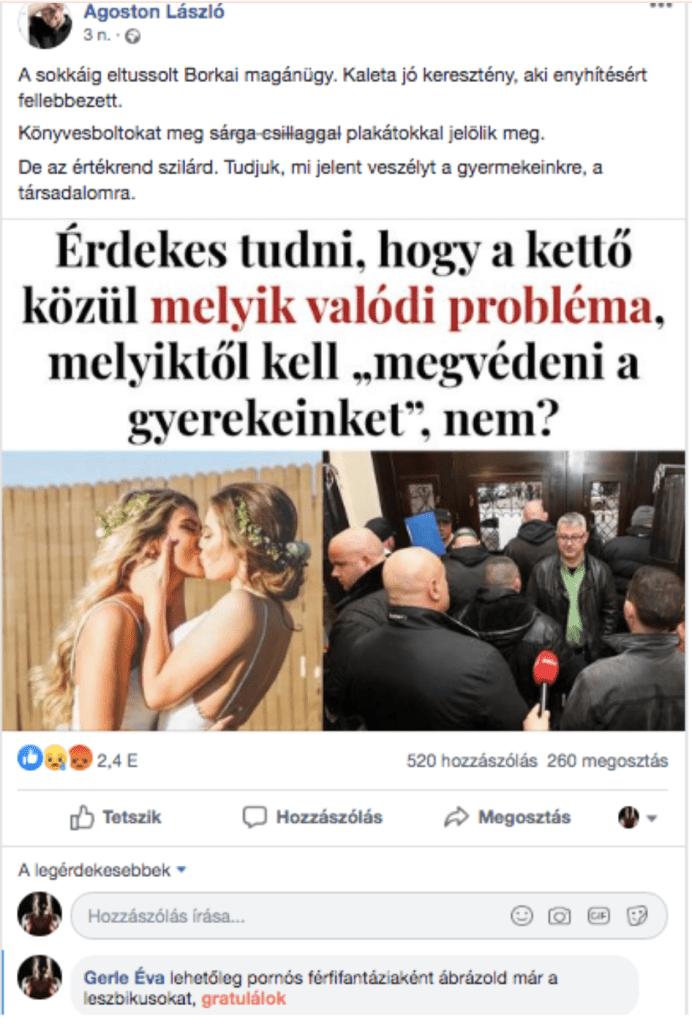Open Gerle Éva's profile from comment

(x=125, y=978)
